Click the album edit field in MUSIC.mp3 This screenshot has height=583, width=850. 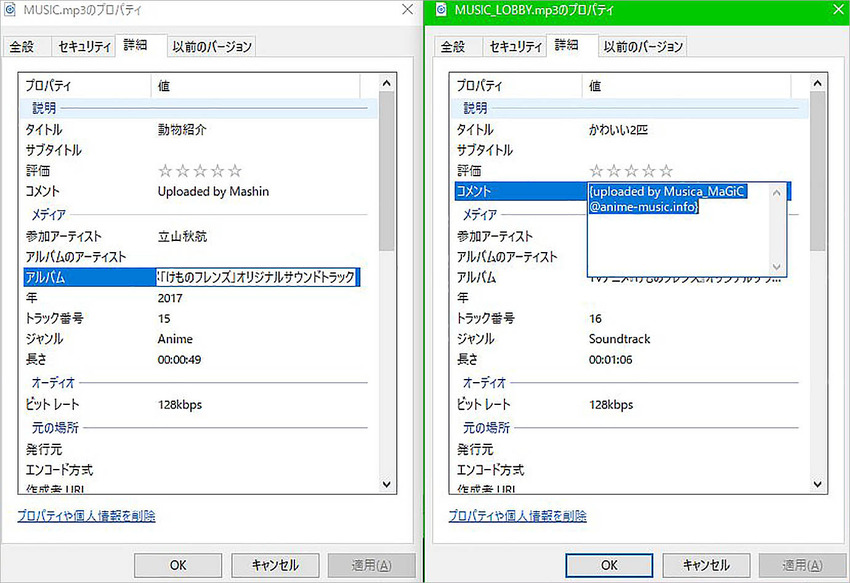click(256, 277)
